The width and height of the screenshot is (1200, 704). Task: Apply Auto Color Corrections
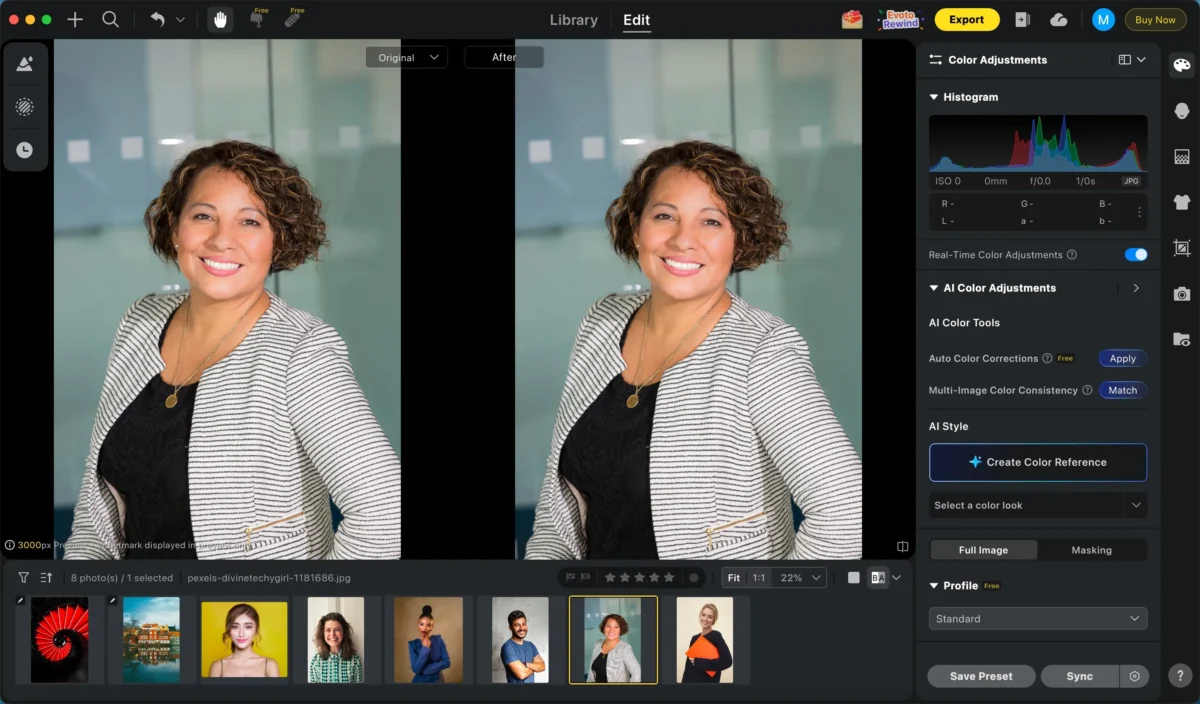[1122, 359]
